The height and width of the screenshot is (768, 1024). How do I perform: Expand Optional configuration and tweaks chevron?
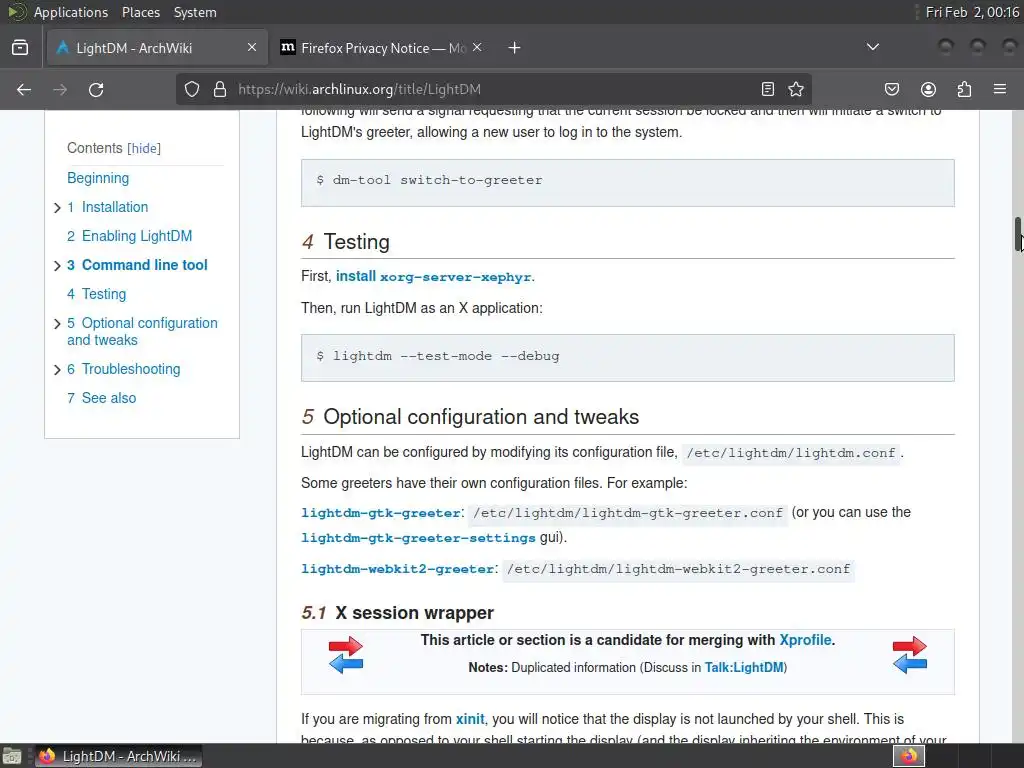tap(57, 324)
